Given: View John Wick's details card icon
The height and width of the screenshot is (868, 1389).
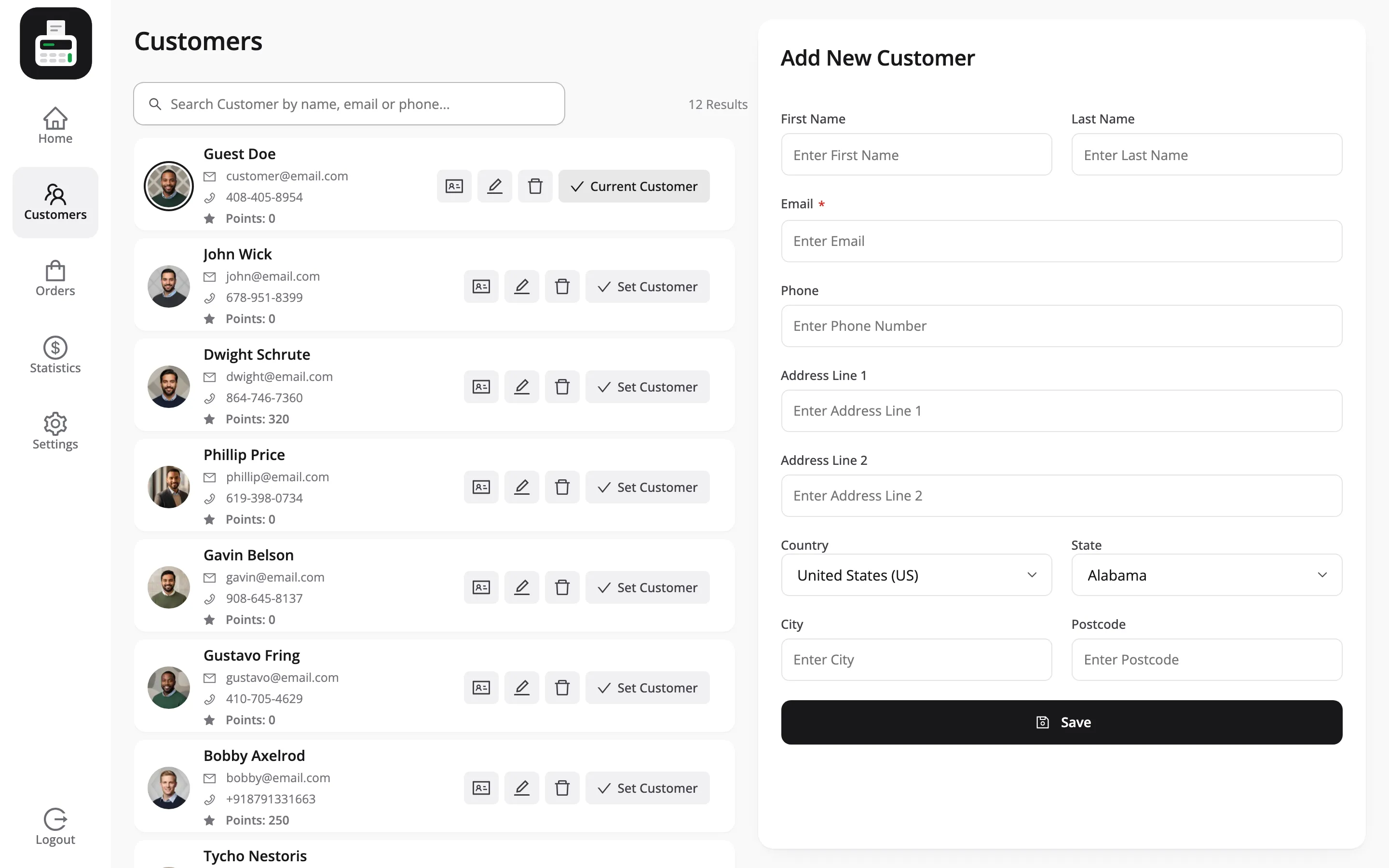Looking at the screenshot, I should (x=481, y=286).
